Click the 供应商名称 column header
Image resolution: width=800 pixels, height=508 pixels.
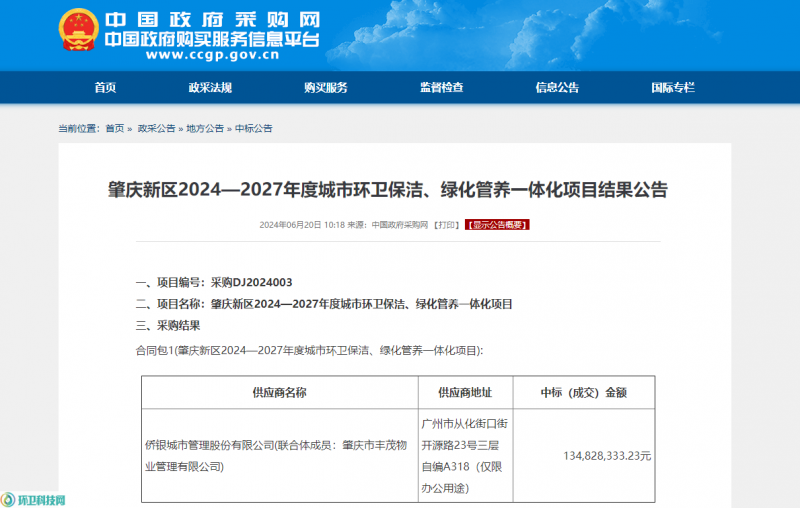280,393
